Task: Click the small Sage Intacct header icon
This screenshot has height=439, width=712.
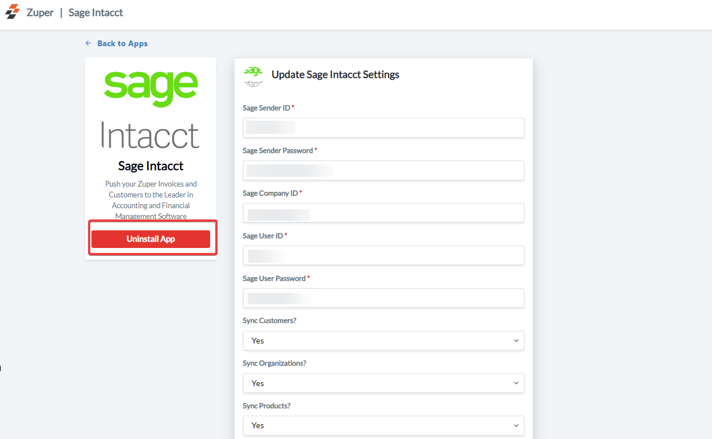Action: point(254,75)
